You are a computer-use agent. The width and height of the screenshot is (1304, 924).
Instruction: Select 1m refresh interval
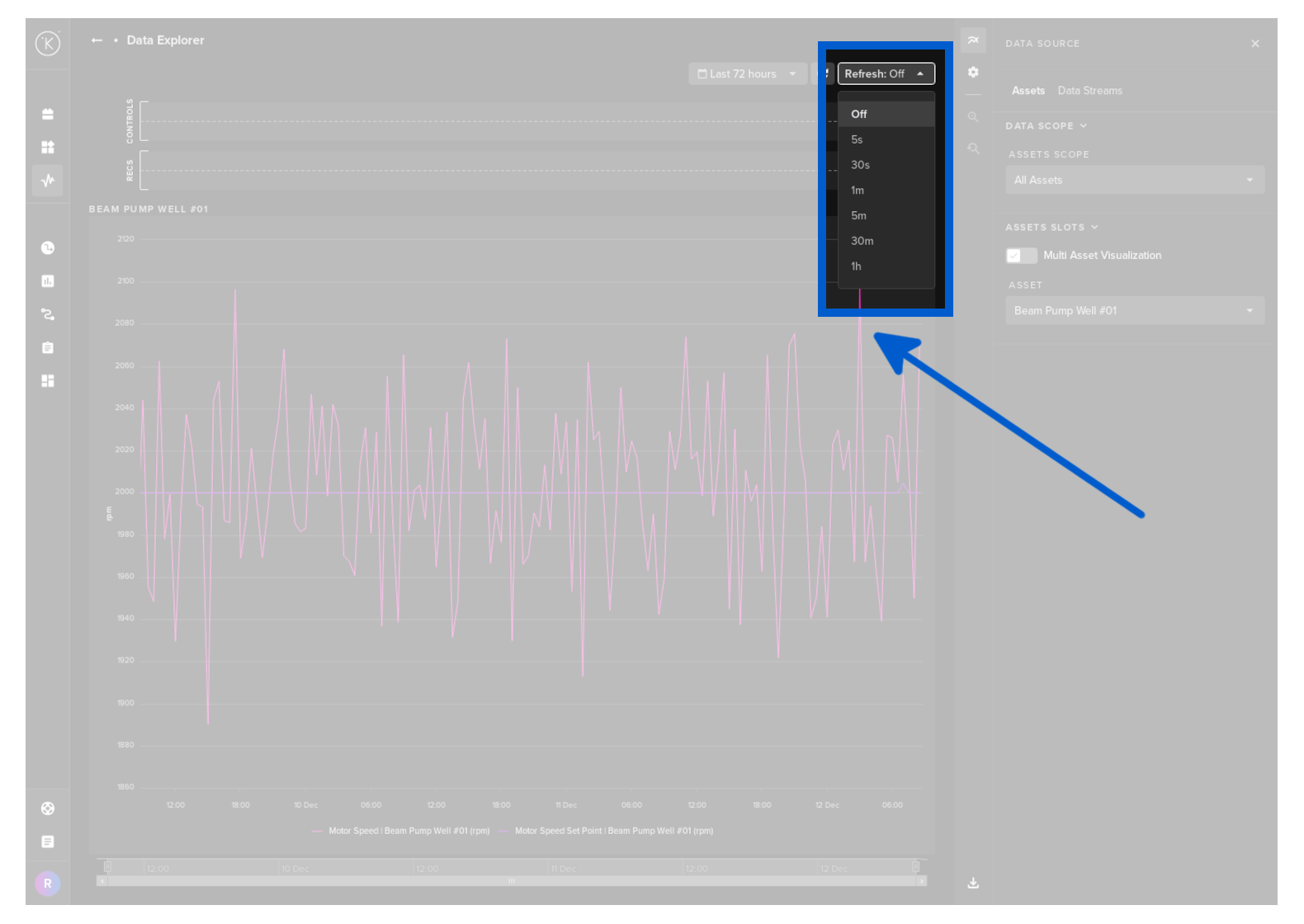coord(886,191)
